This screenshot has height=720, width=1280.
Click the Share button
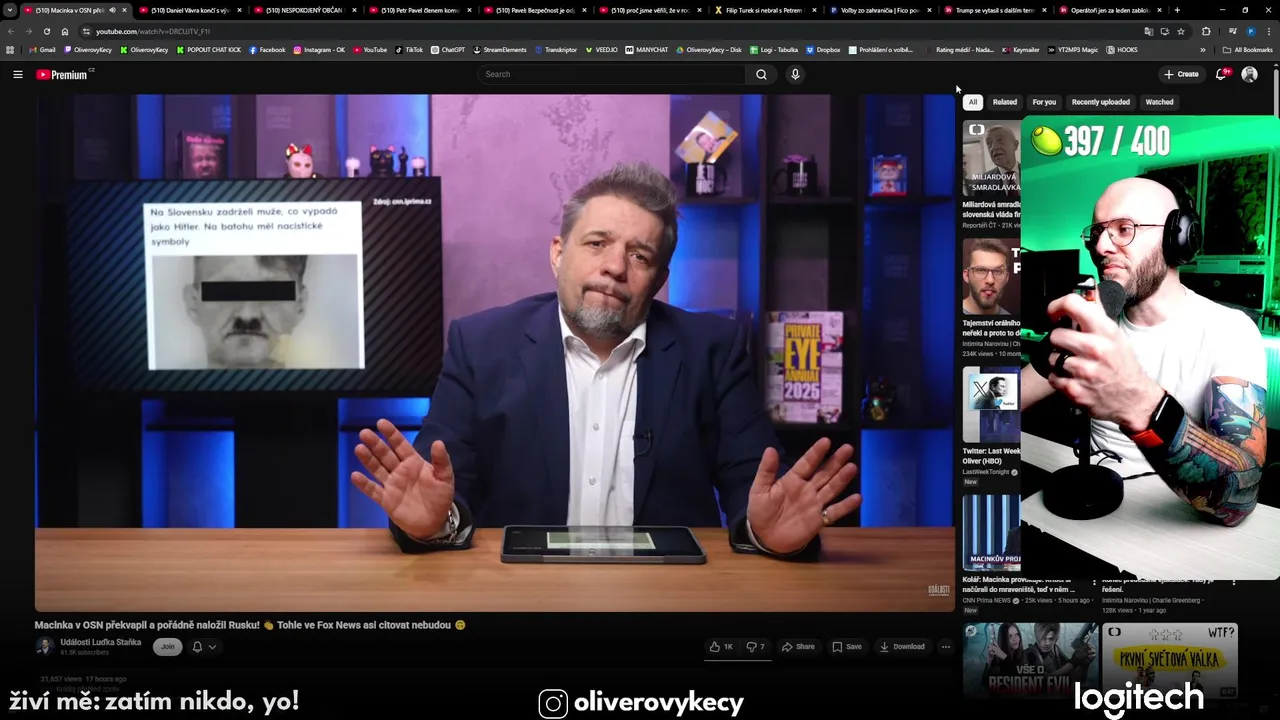[x=798, y=647]
